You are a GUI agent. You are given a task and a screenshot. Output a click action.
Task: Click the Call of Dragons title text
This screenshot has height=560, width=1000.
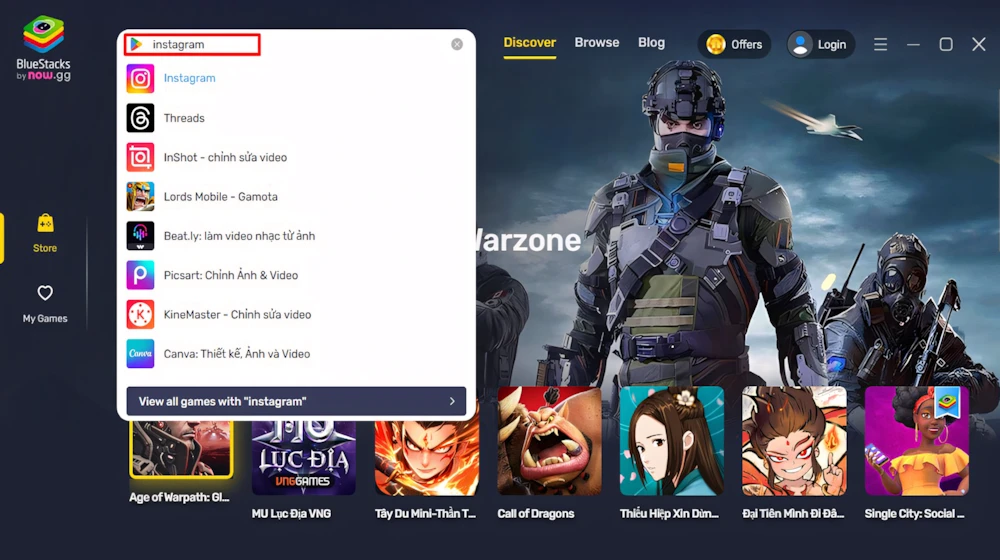[x=536, y=513]
